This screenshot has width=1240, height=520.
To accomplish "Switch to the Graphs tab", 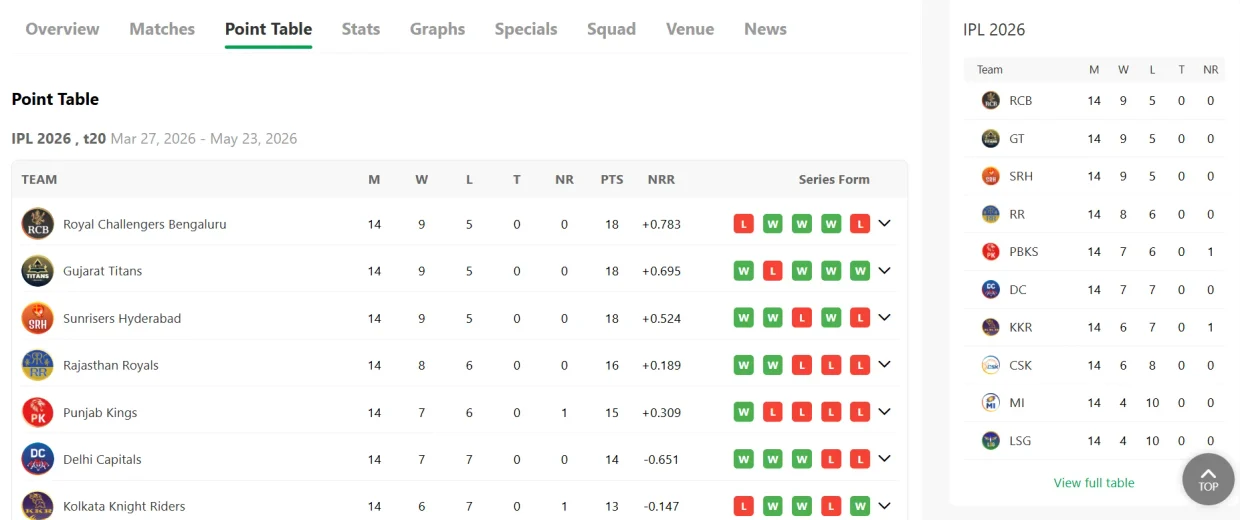I will pyautogui.click(x=437, y=29).
